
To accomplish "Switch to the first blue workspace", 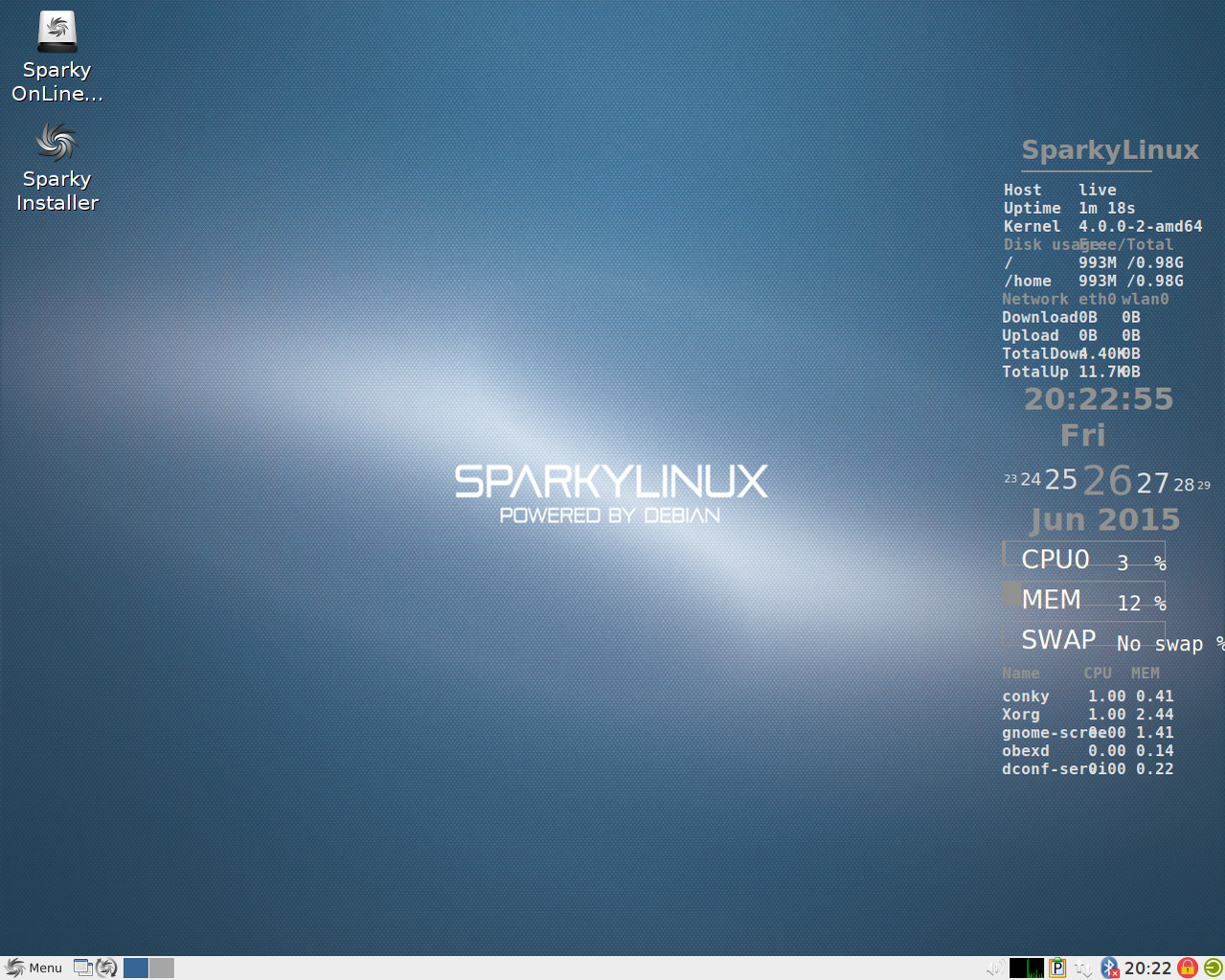I will [136, 968].
